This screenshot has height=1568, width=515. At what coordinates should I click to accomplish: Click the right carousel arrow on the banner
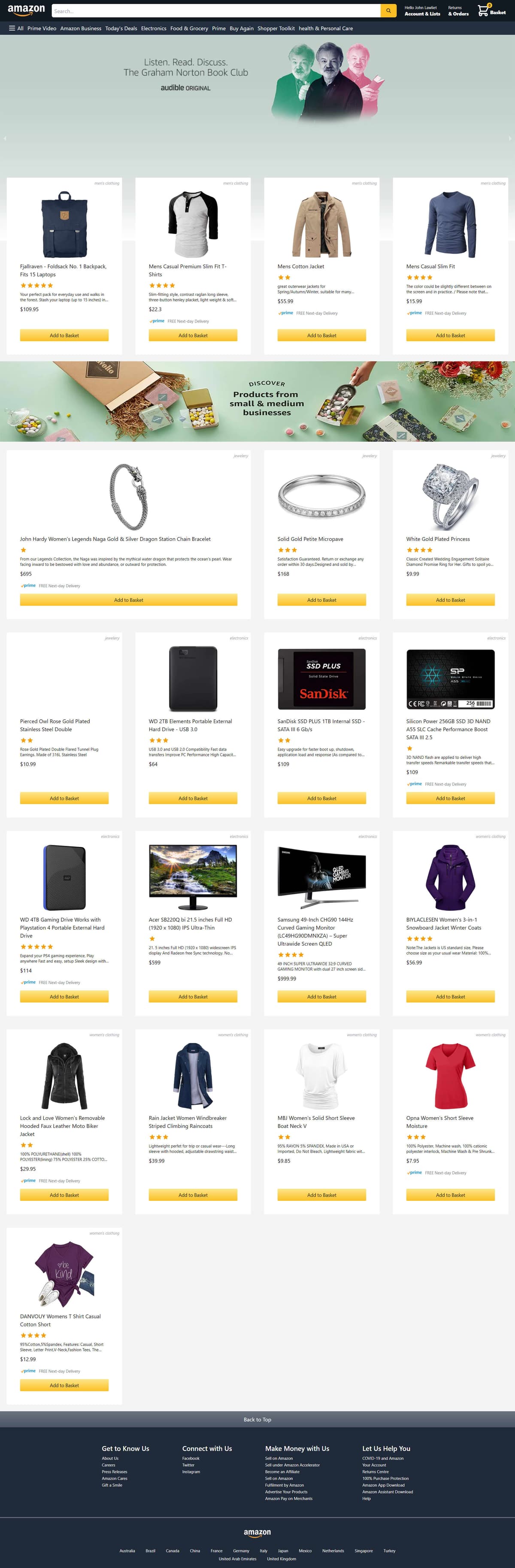(511, 138)
